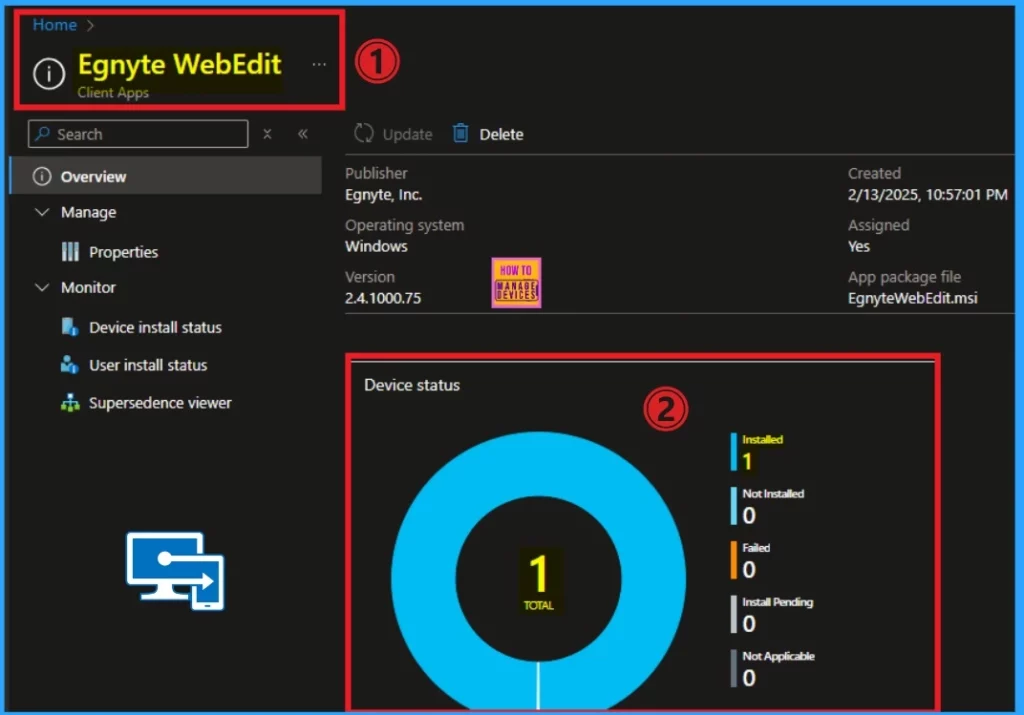
Task: Click the blue Installed color bar
Action: [733, 452]
